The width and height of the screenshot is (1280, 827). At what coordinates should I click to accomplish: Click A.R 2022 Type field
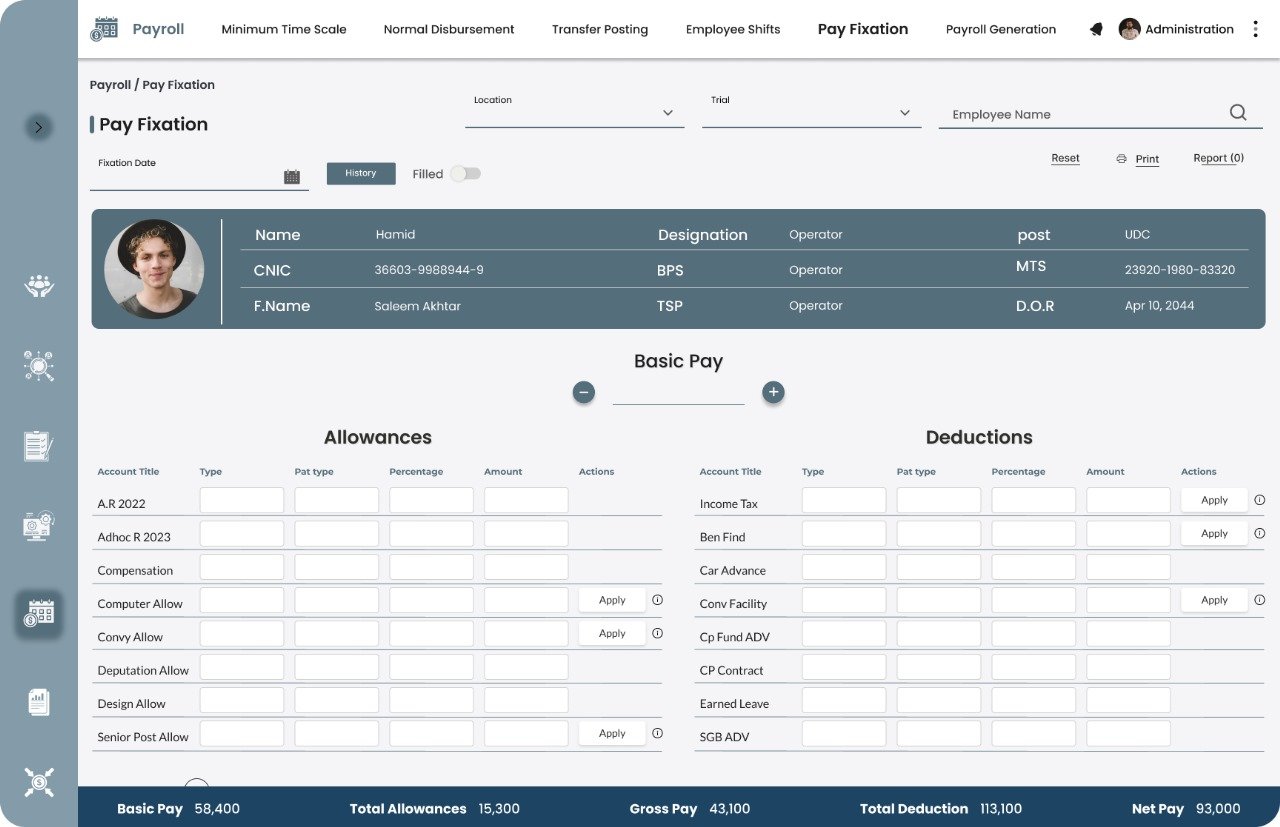click(x=242, y=500)
